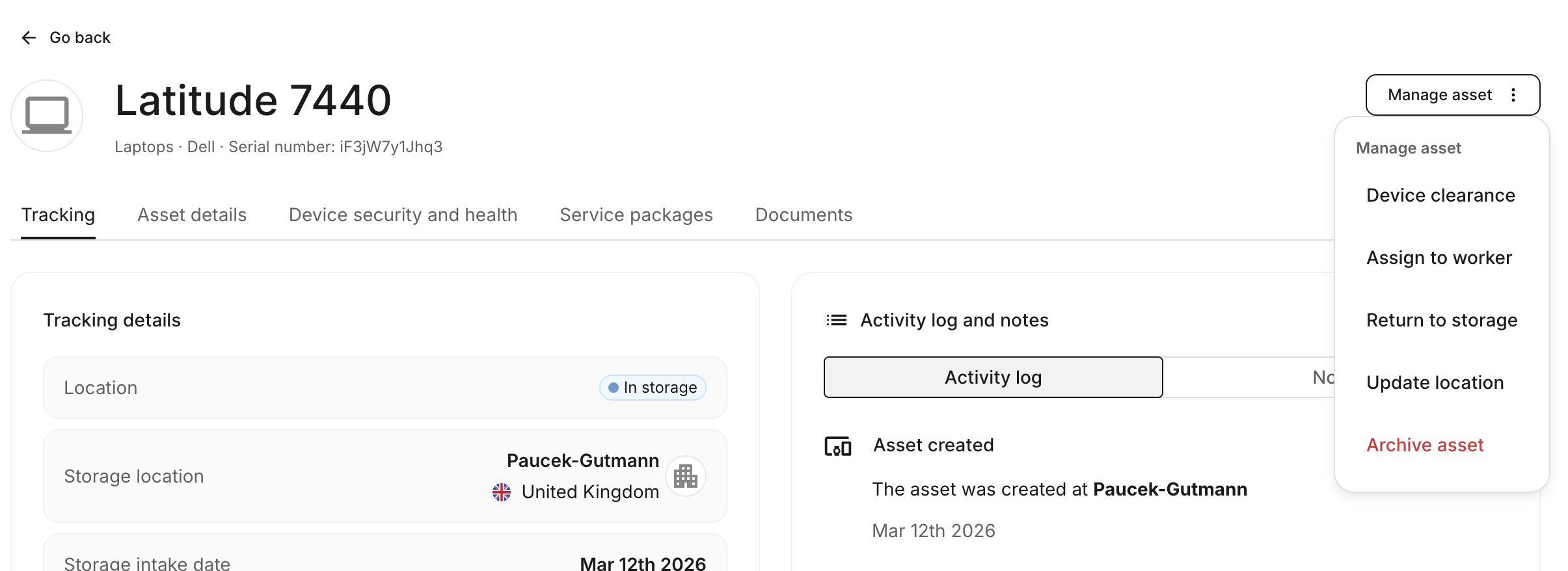The width and height of the screenshot is (1568, 571).
Task: Click the devices icon next to Asset created
Action: tap(838, 446)
